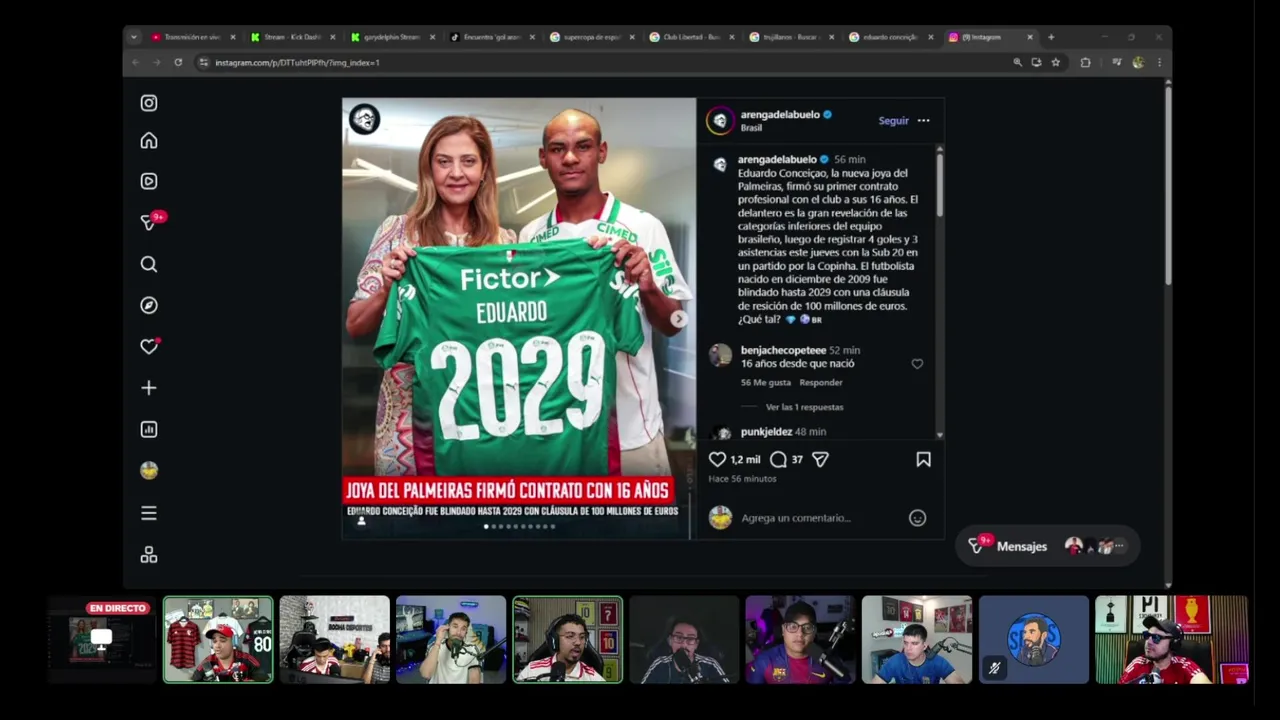Open the dashboard chart icon in sidebar
The width and height of the screenshot is (1280, 720).
point(149,429)
